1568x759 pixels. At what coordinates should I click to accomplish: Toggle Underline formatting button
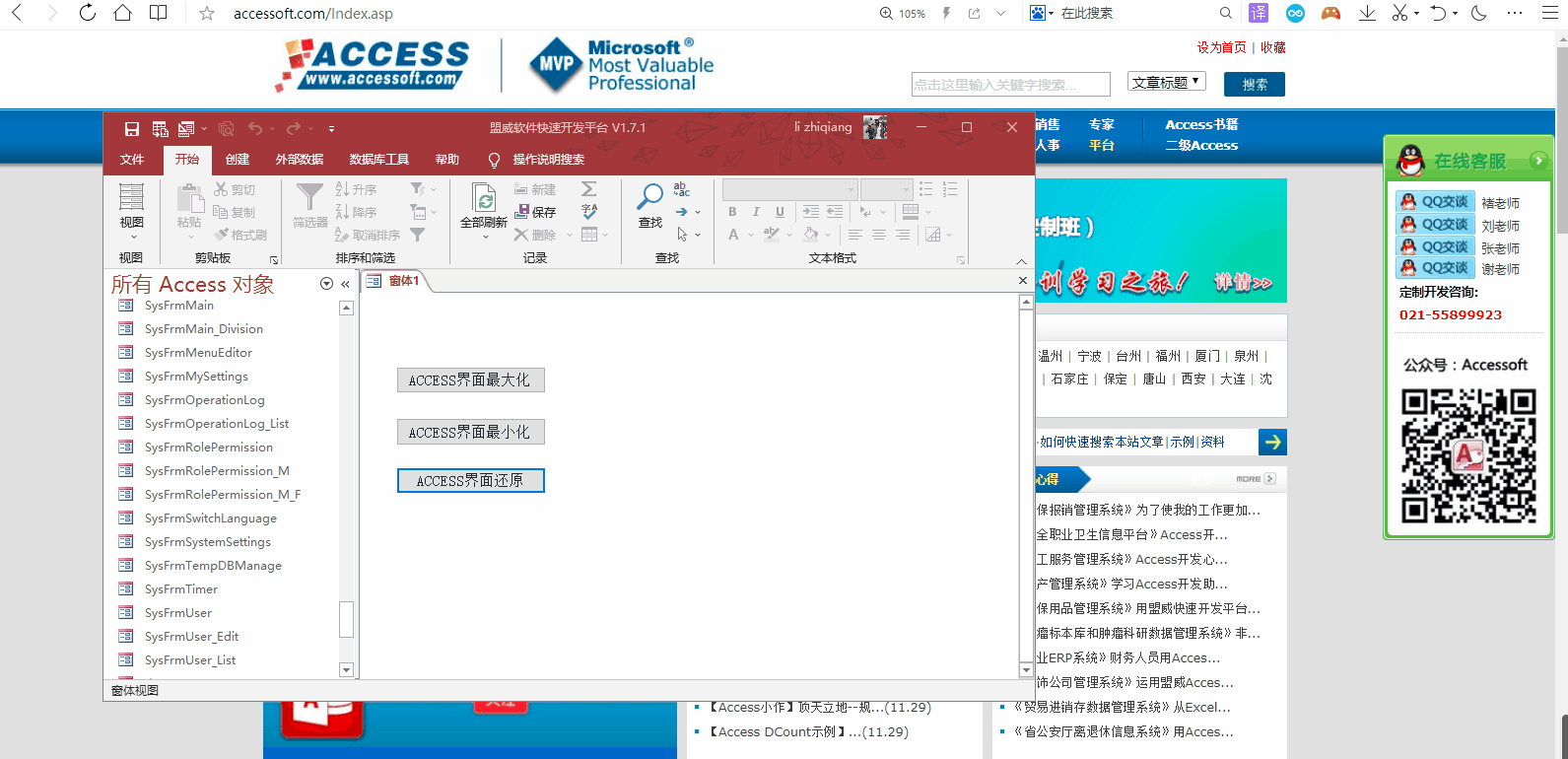[780, 212]
